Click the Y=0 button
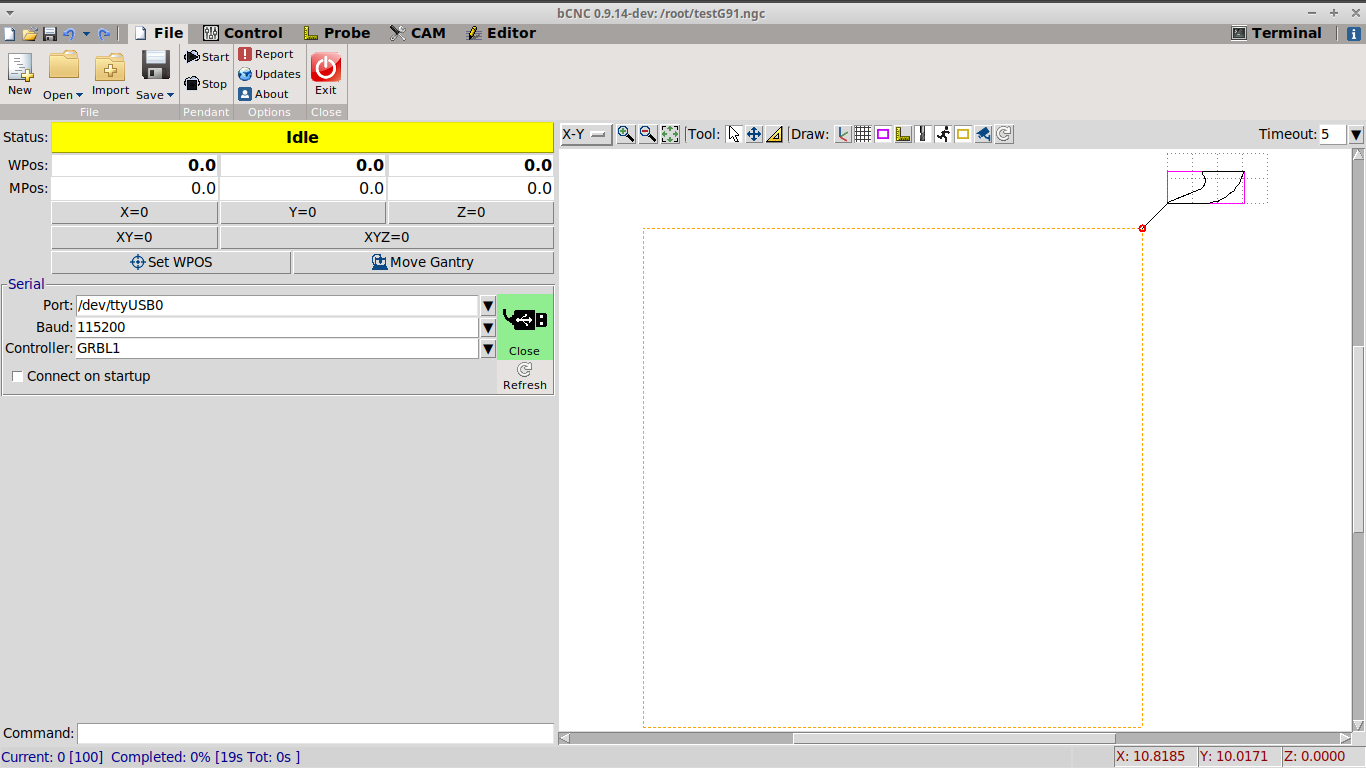This screenshot has width=1366, height=768. (x=303, y=212)
